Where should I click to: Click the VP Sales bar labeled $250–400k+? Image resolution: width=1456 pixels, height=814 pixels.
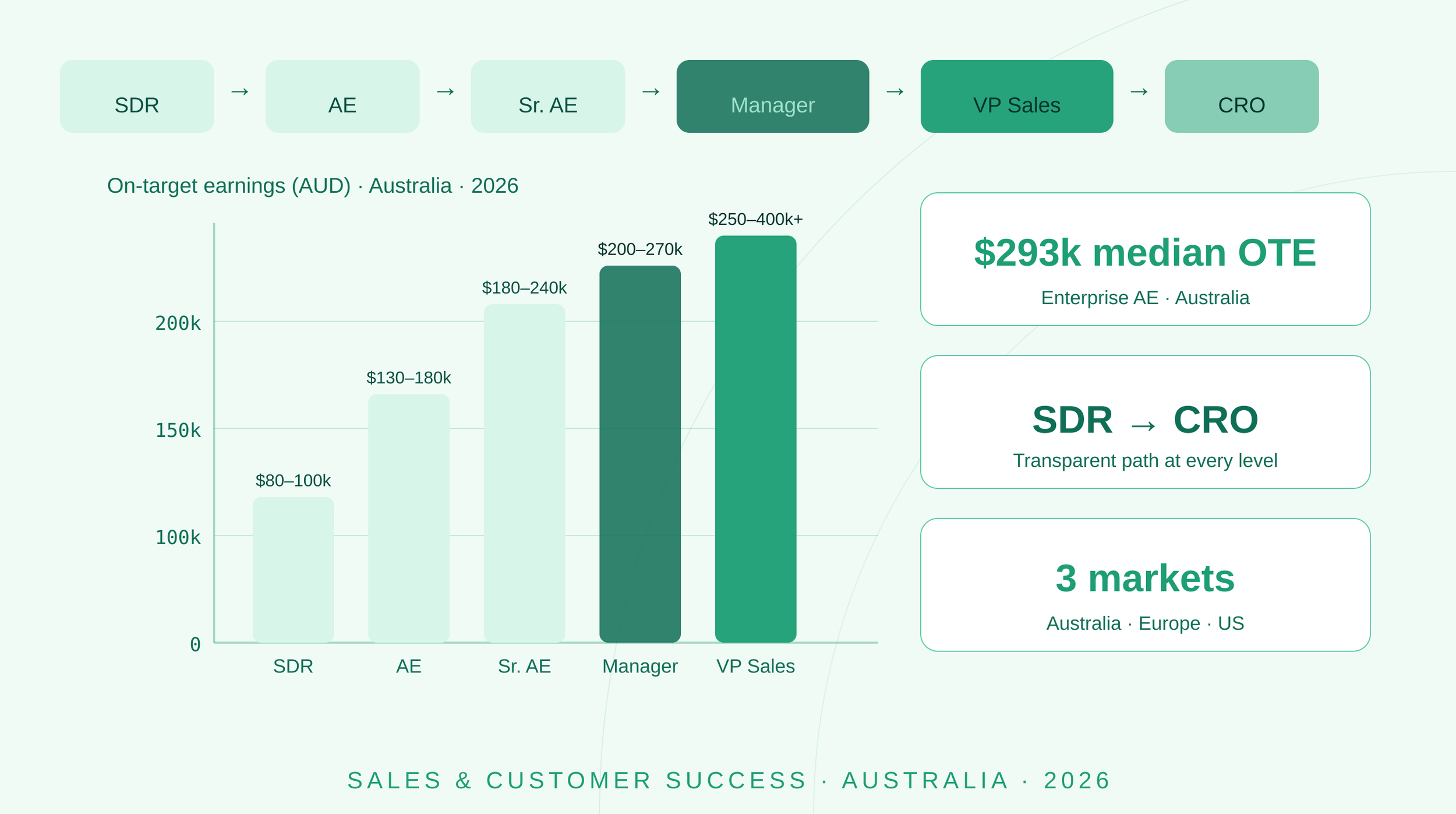(x=755, y=439)
